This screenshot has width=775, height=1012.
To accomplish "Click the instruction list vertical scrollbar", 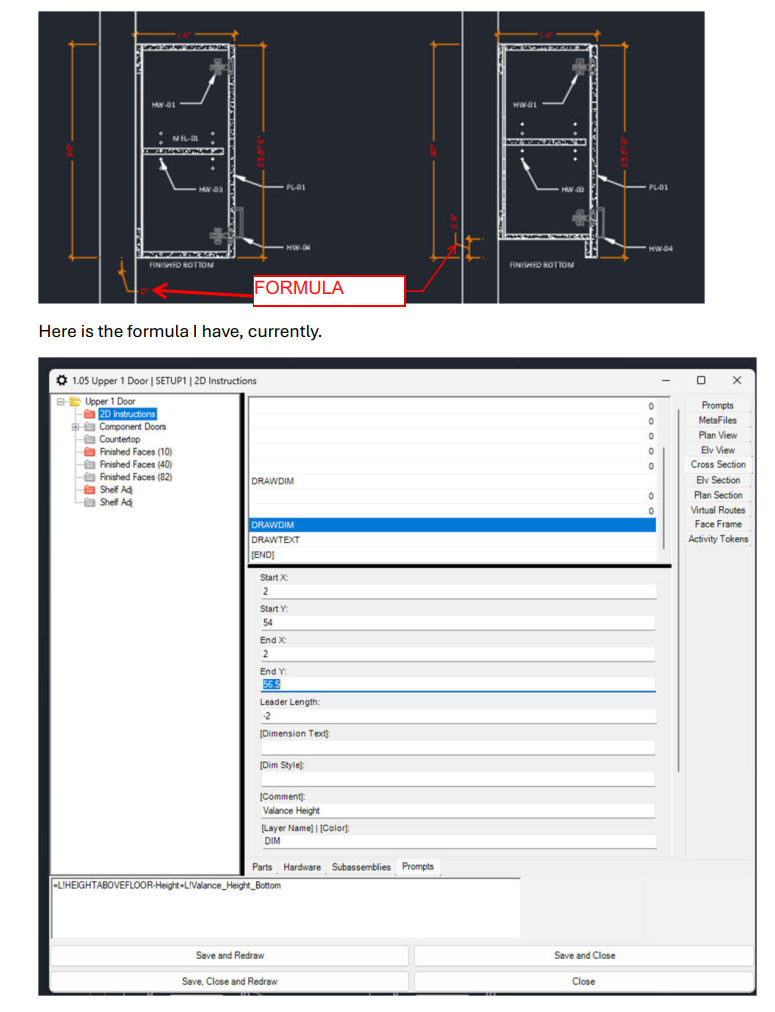I will 664,497.
